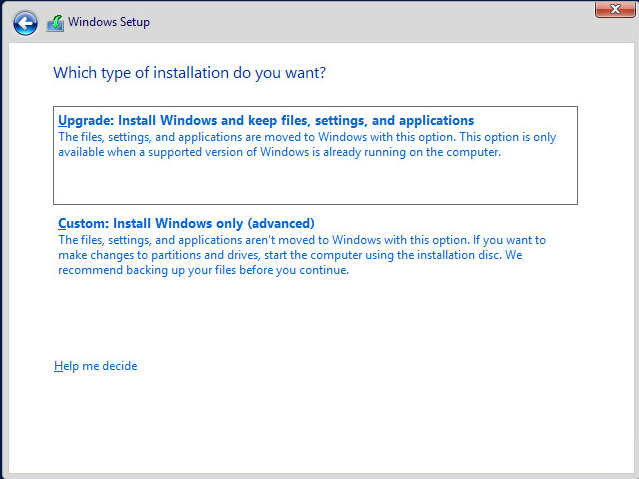Close the Windows Setup dialog

coord(615,9)
